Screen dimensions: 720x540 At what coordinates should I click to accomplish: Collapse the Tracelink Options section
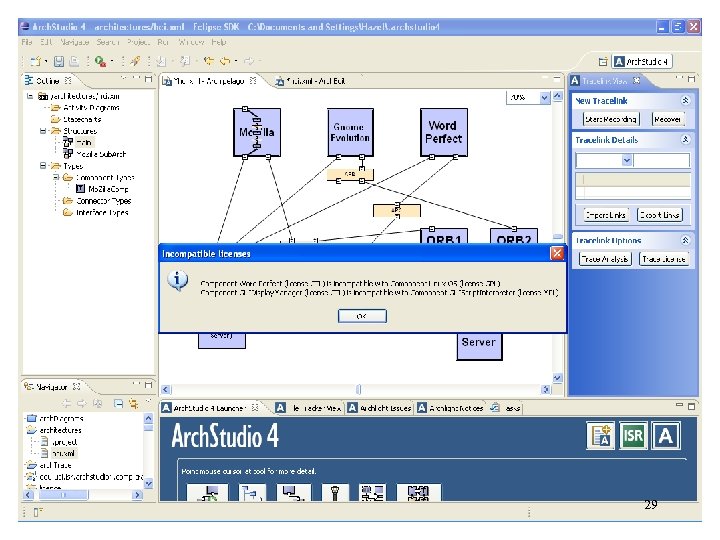685,240
